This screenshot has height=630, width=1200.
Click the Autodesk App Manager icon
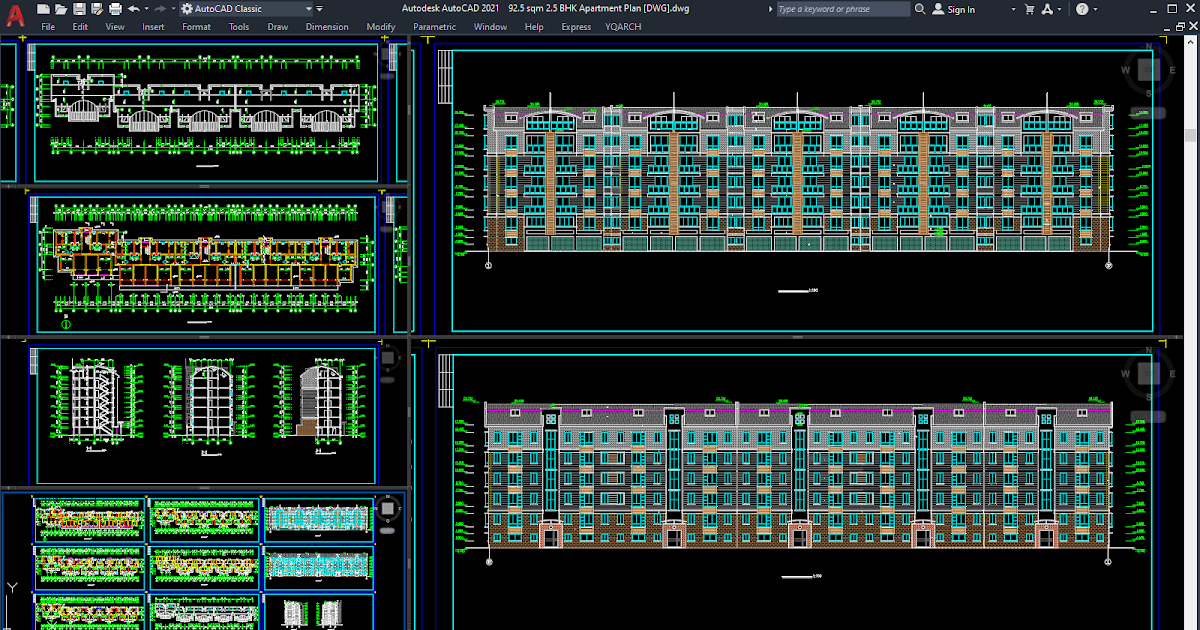pos(1048,9)
